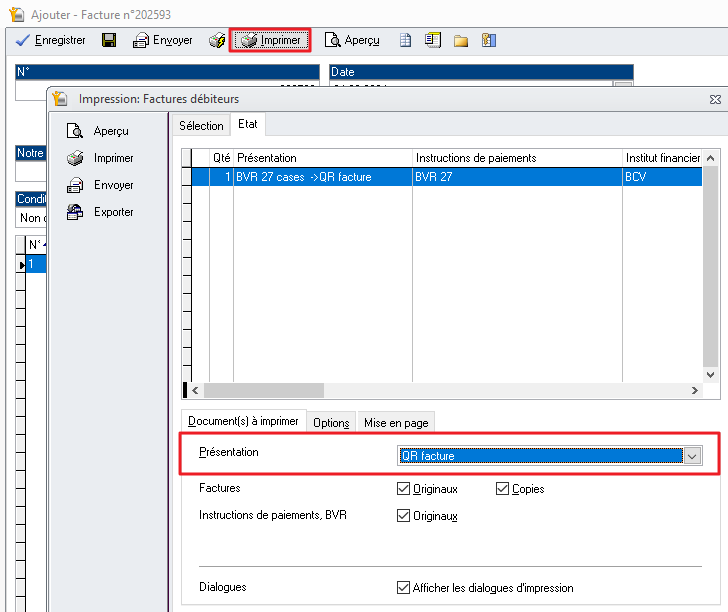The width and height of the screenshot is (728, 612).
Task: Click the horizontal scrollbar thumb in the grid
Action: tap(264, 391)
